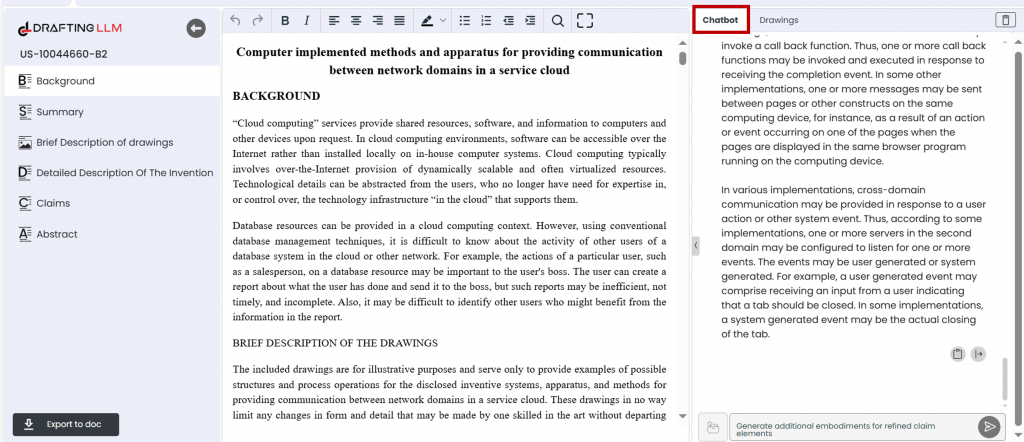
Task: Click the Drafting LLM logo
Action: coord(70,28)
